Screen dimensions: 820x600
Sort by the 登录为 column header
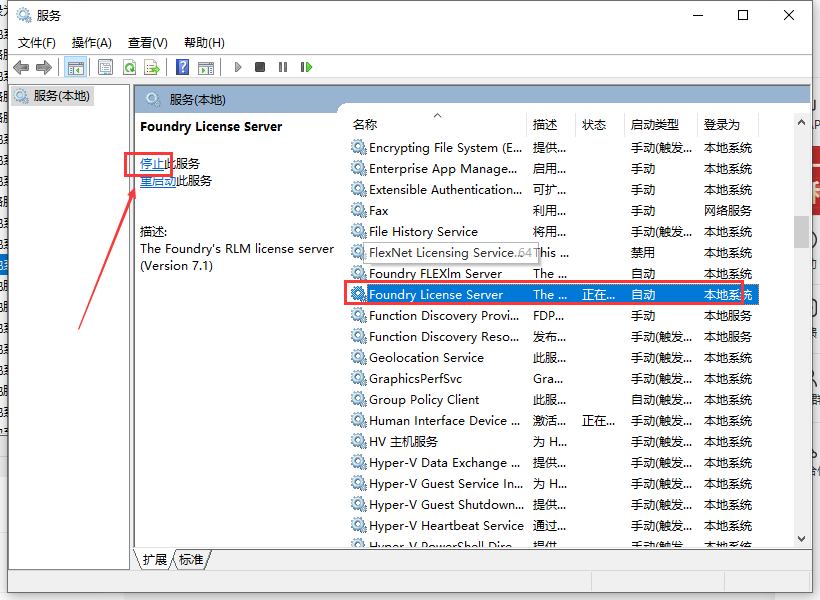pos(728,124)
